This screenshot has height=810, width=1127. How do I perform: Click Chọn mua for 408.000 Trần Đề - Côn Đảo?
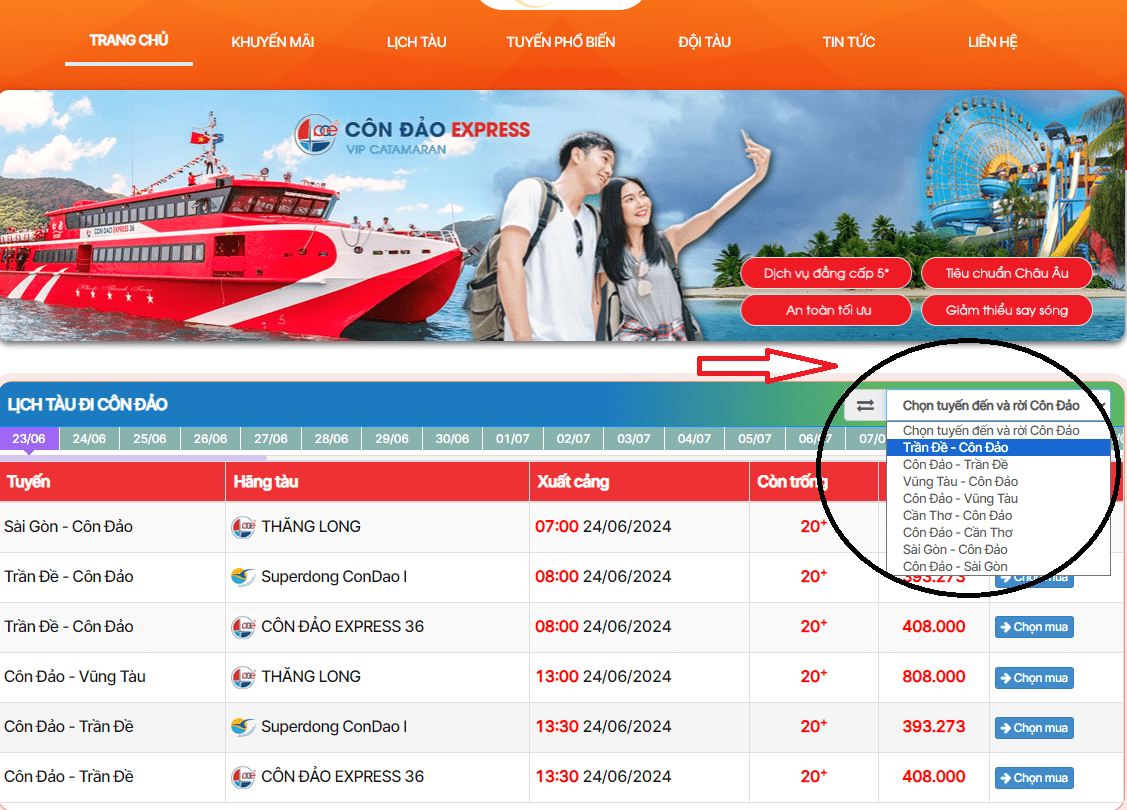(1034, 627)
